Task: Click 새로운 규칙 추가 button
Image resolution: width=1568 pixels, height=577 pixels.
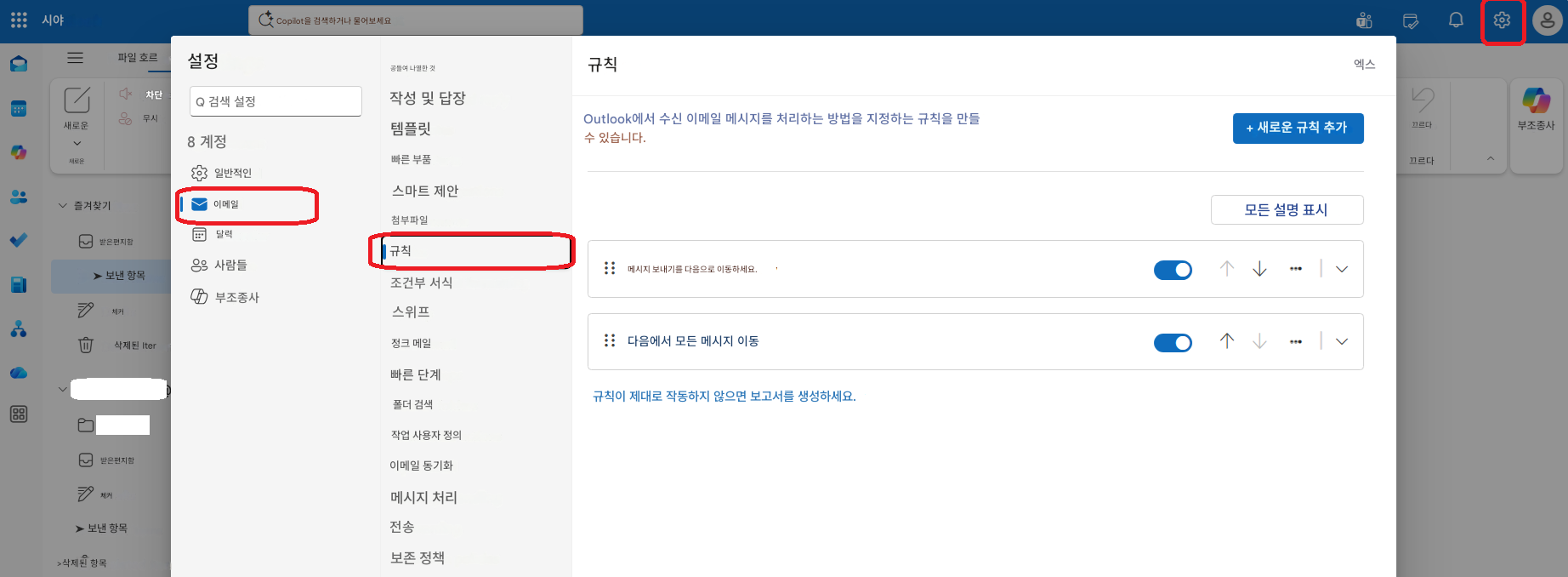Action: [1298, 129]
